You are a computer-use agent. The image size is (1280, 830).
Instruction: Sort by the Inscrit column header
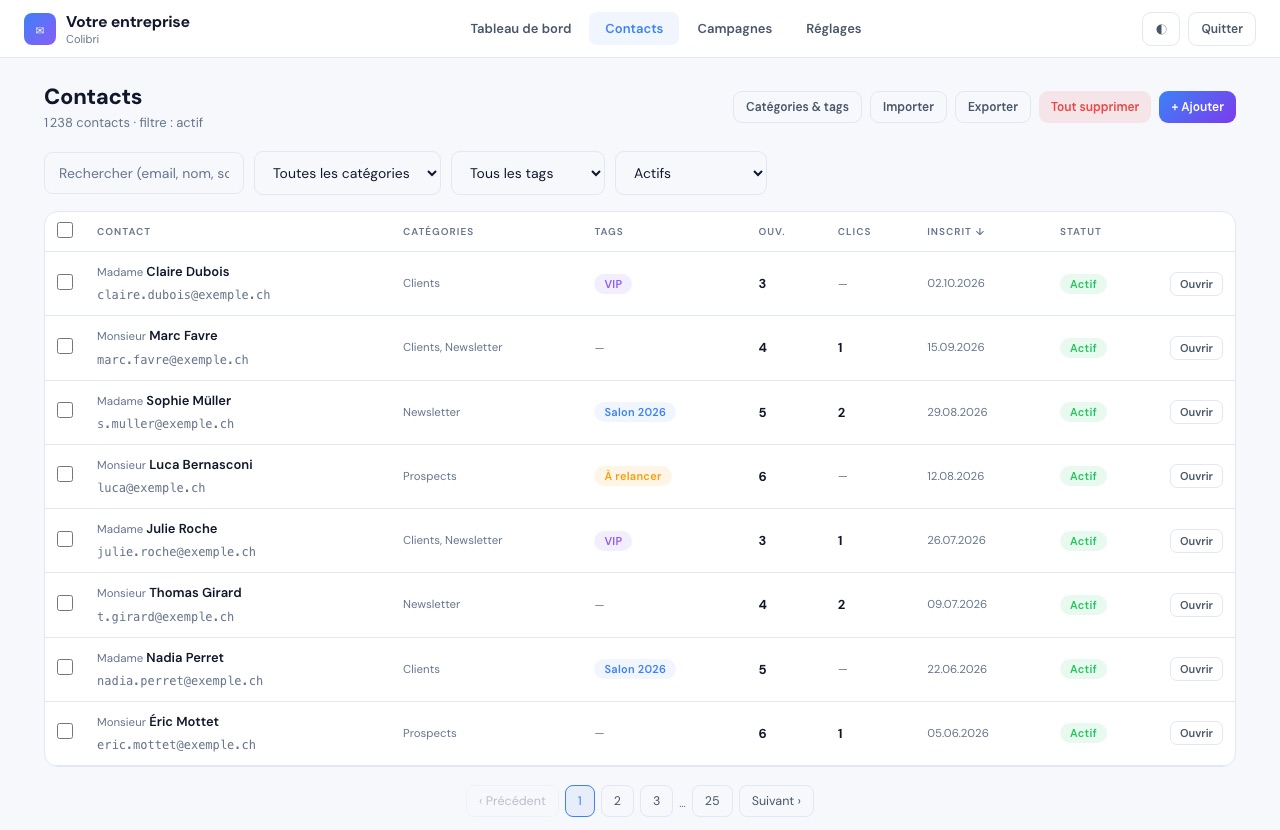(x=955, y=232)
